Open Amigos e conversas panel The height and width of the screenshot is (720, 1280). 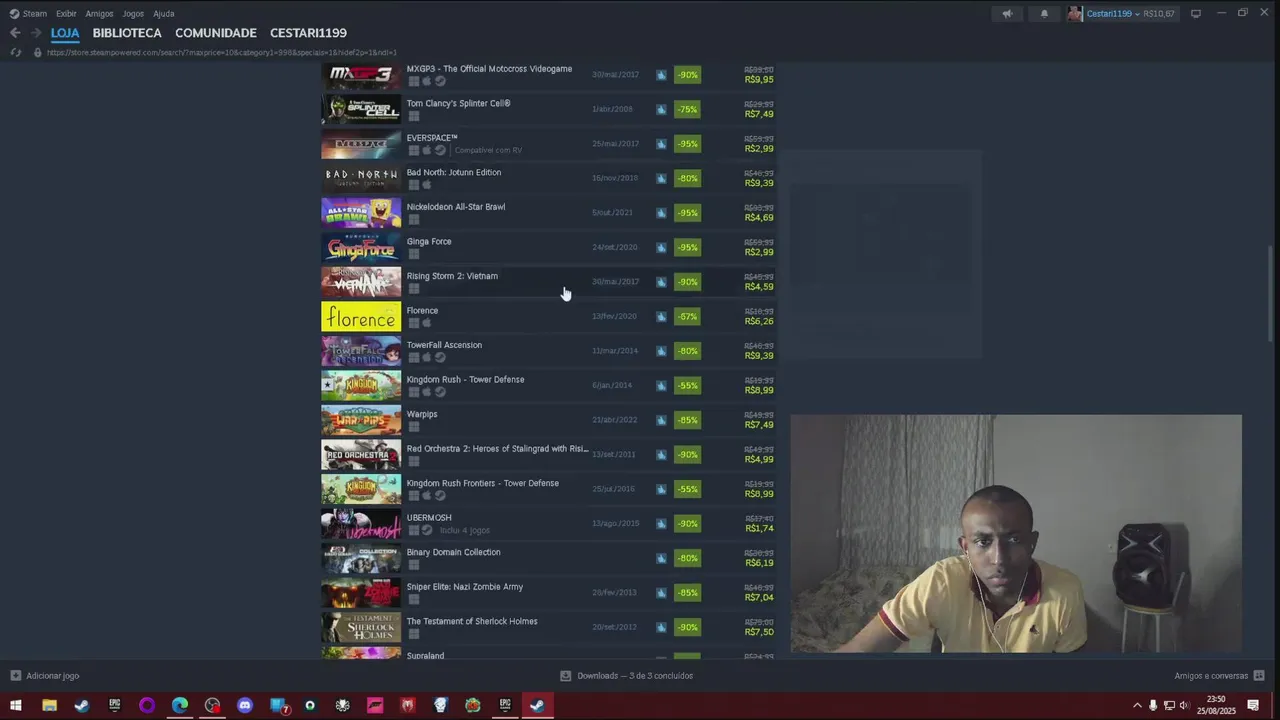[1219, 676]
